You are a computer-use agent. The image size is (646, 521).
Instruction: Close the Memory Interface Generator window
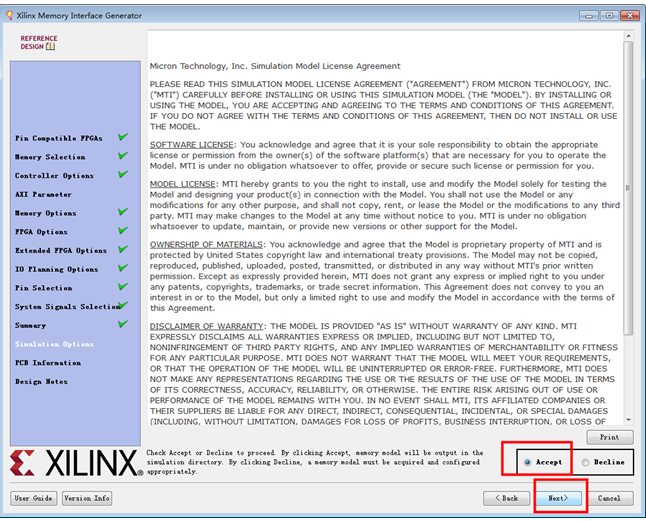[630, 16]
